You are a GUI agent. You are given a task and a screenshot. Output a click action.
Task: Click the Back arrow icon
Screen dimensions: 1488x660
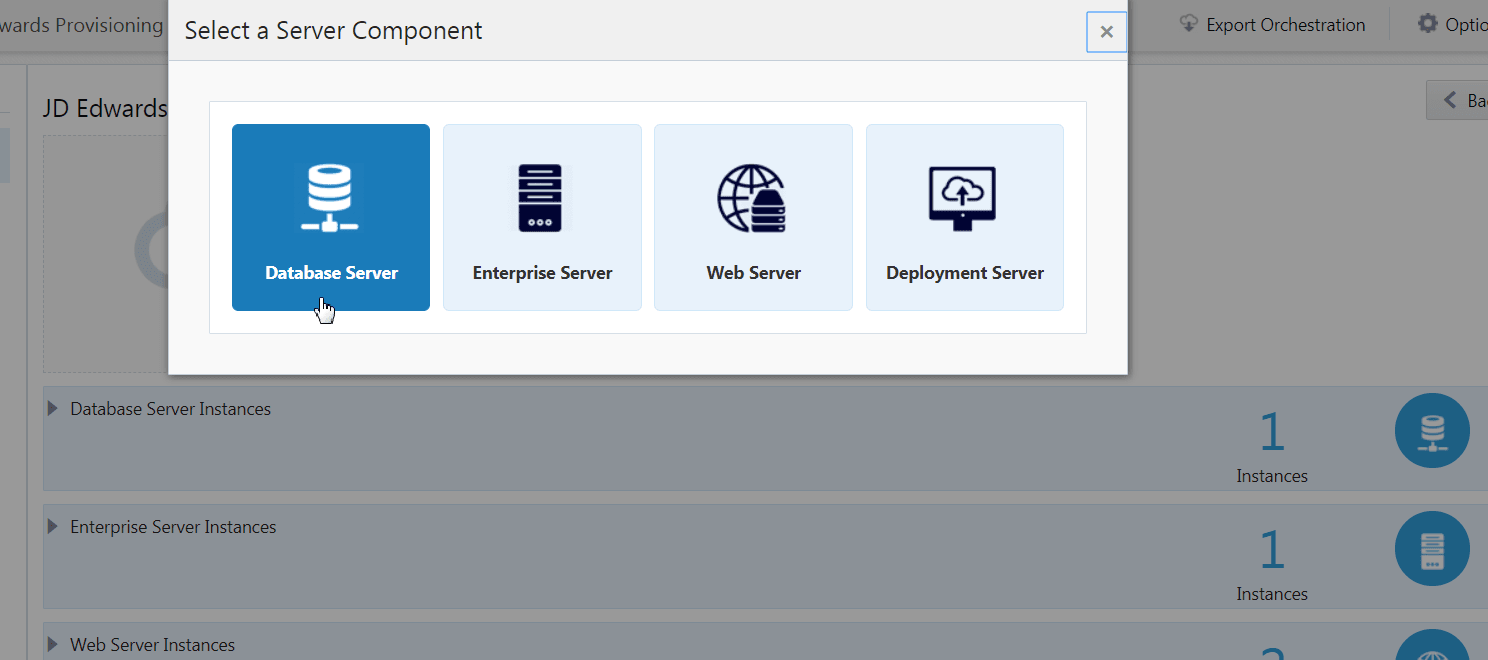pos(1451,99)
